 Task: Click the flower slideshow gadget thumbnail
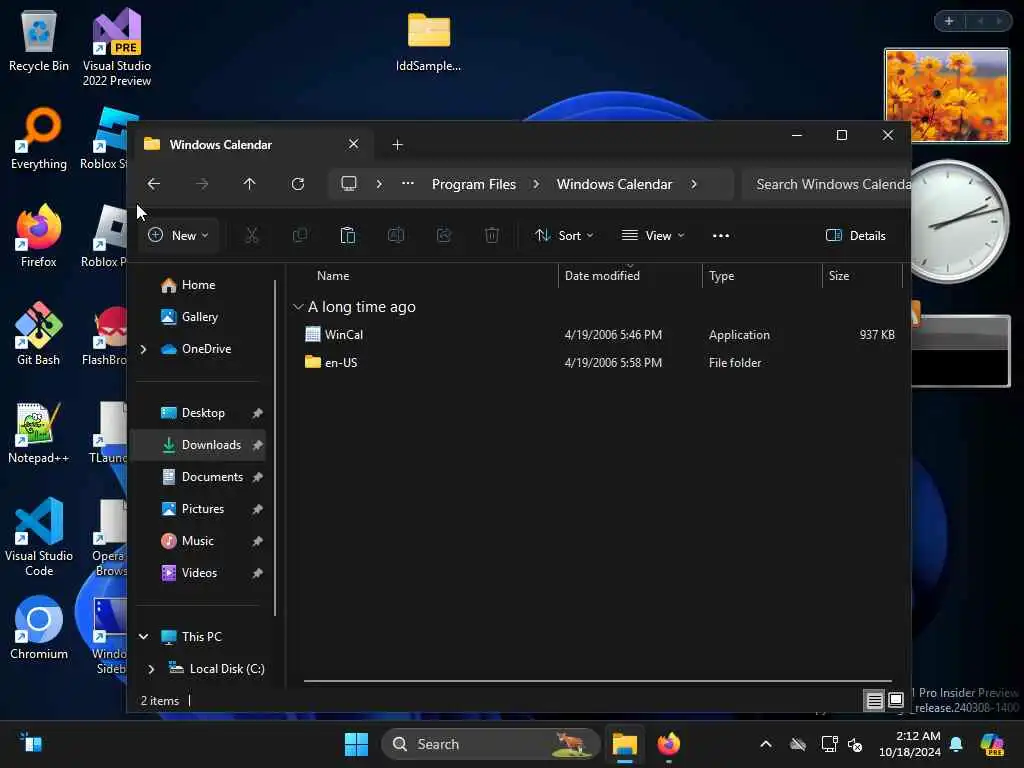946,95
